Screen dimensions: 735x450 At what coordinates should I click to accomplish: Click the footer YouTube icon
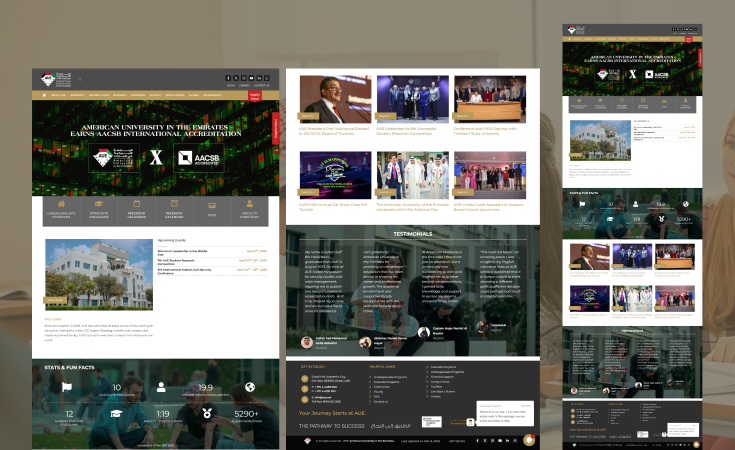[x=500, y=441]
